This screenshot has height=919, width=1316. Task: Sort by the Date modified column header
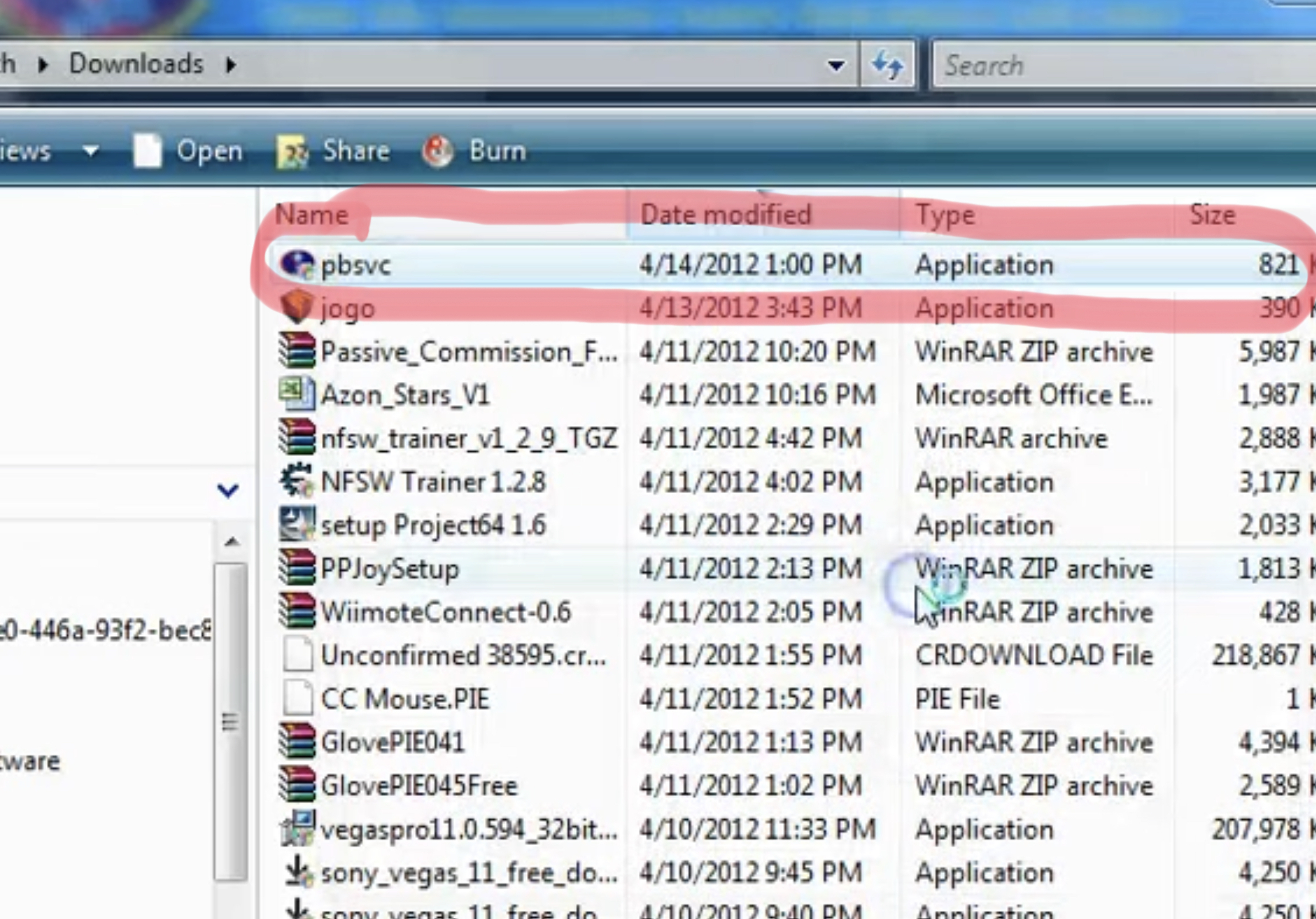725,215
